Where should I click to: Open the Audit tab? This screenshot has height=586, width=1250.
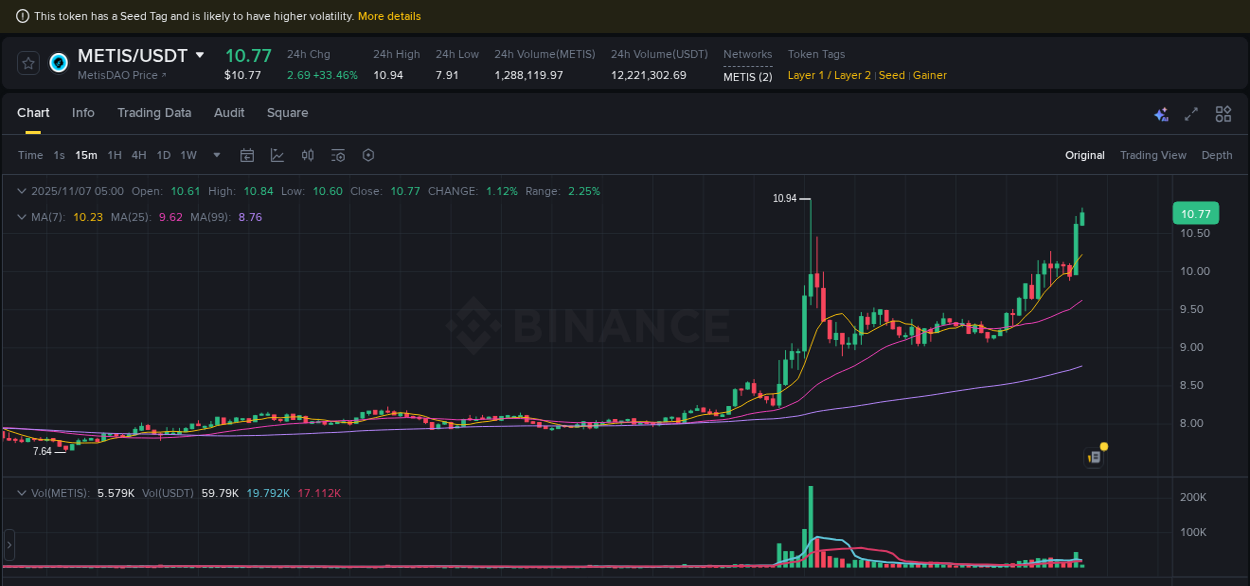tap(229, 113)
